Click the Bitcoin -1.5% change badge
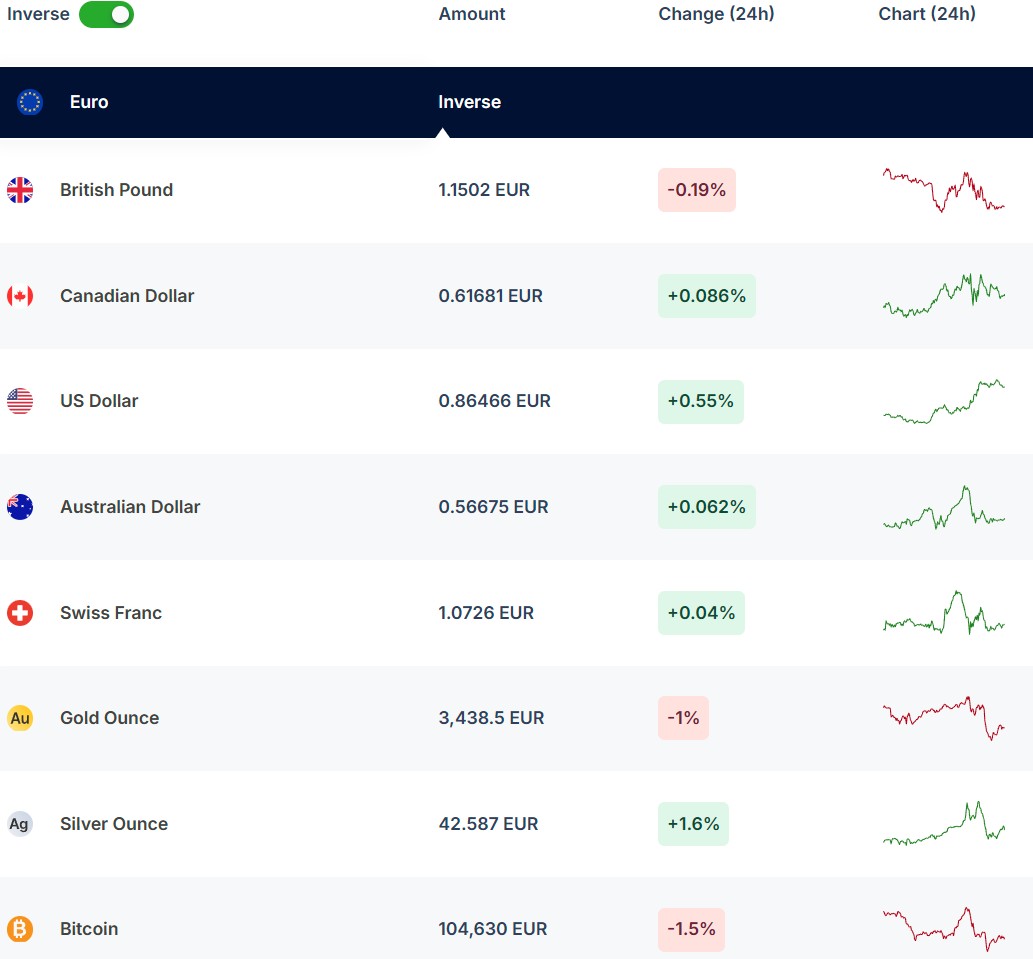The width and height of the screenshot is (1033, 959). (691, 929)
